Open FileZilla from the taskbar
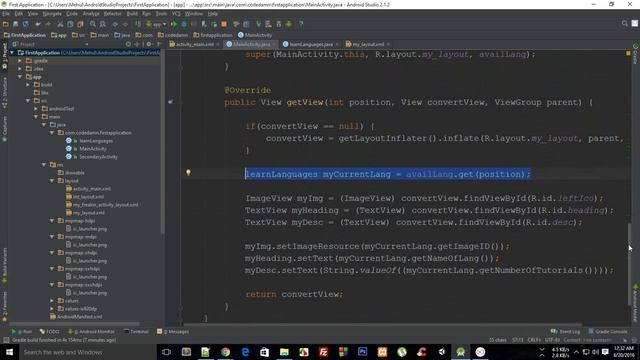The width and height of the screenshot is (640, 360). pos(323,352)
